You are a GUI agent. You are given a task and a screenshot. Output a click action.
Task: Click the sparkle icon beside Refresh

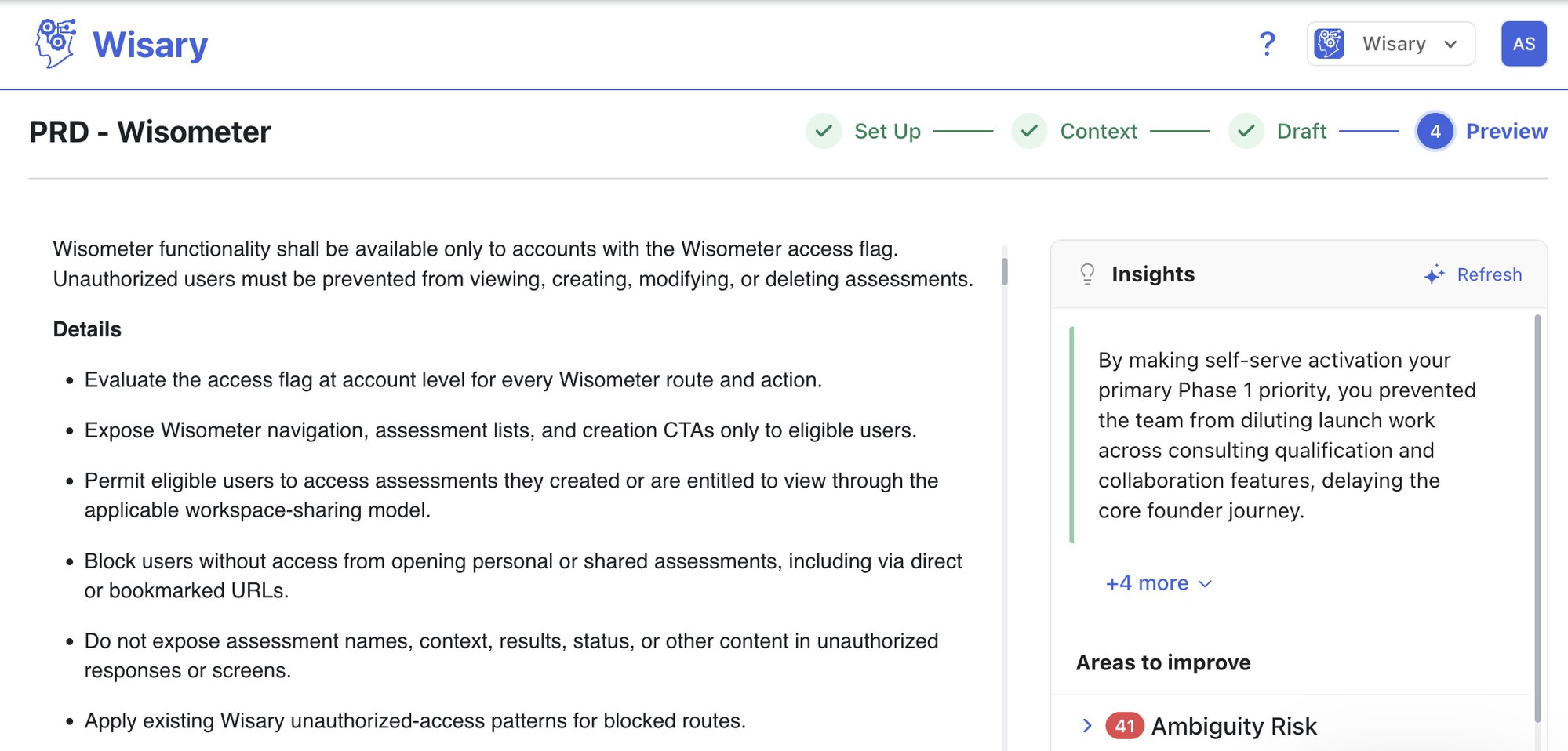pos(1434,274)
